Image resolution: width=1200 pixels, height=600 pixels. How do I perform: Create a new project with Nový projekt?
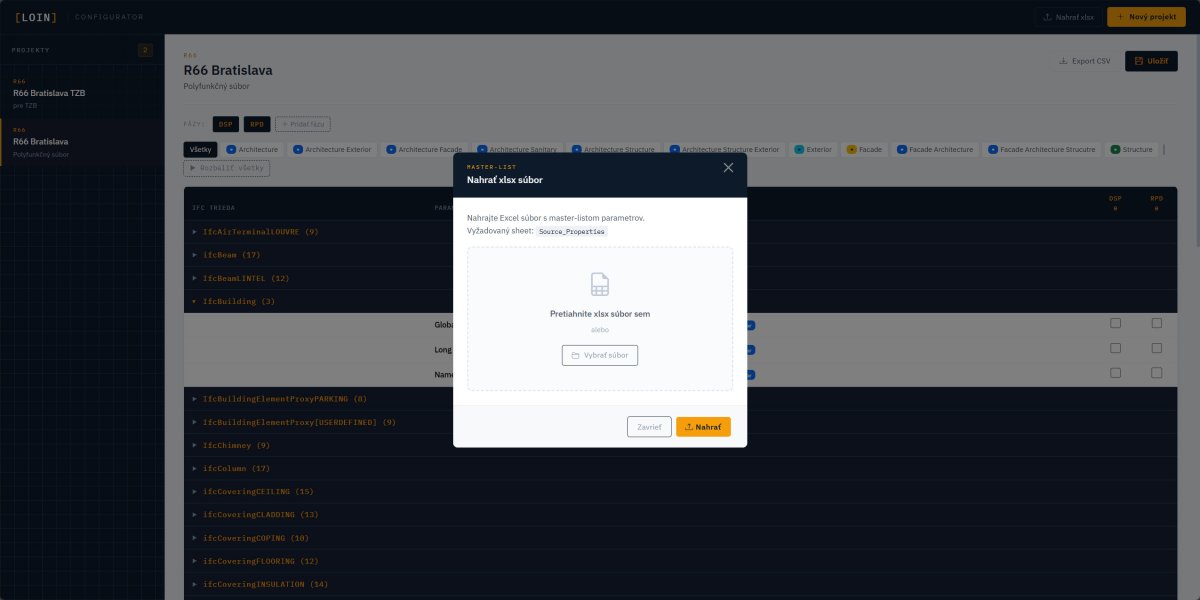[x=1146, y=17]
